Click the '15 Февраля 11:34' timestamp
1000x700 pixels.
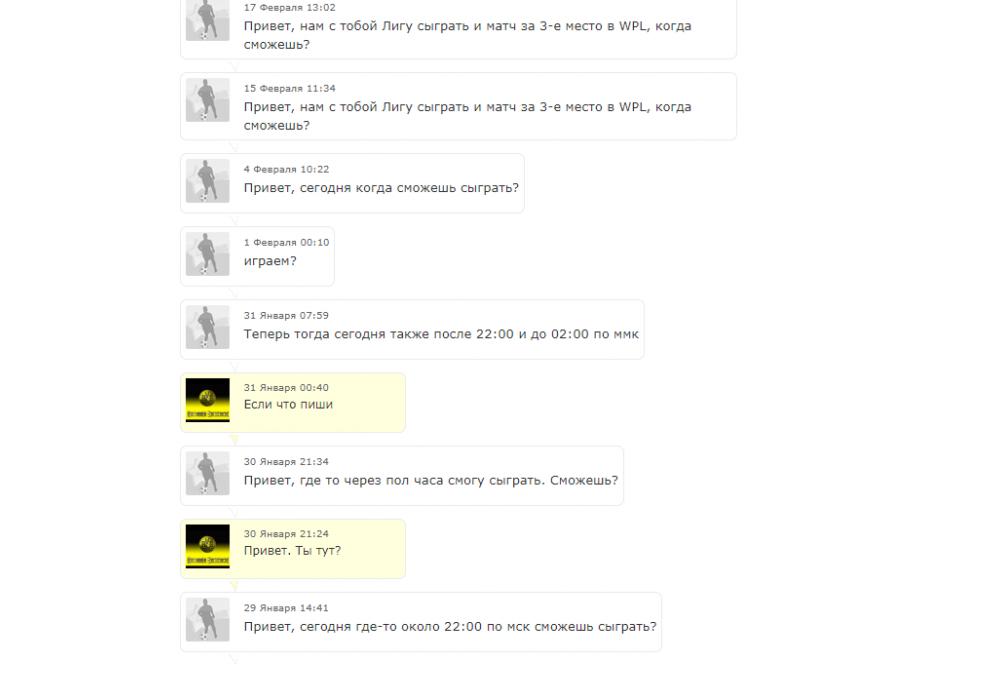click(290, 89)
